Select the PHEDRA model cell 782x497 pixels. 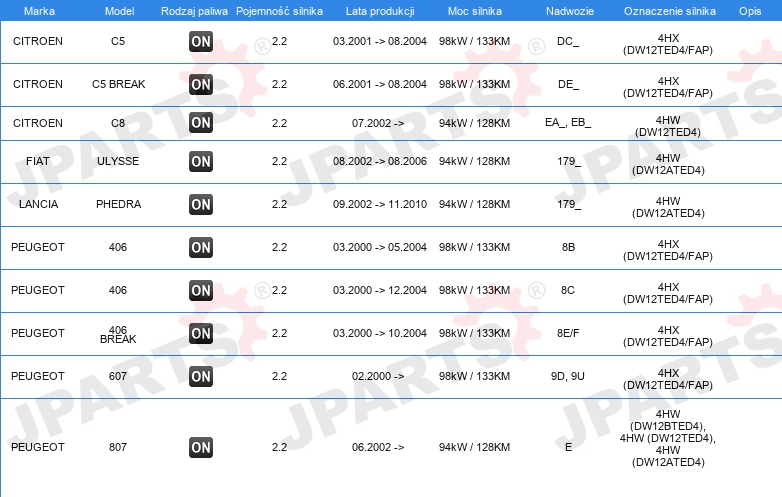coord(119,204)
